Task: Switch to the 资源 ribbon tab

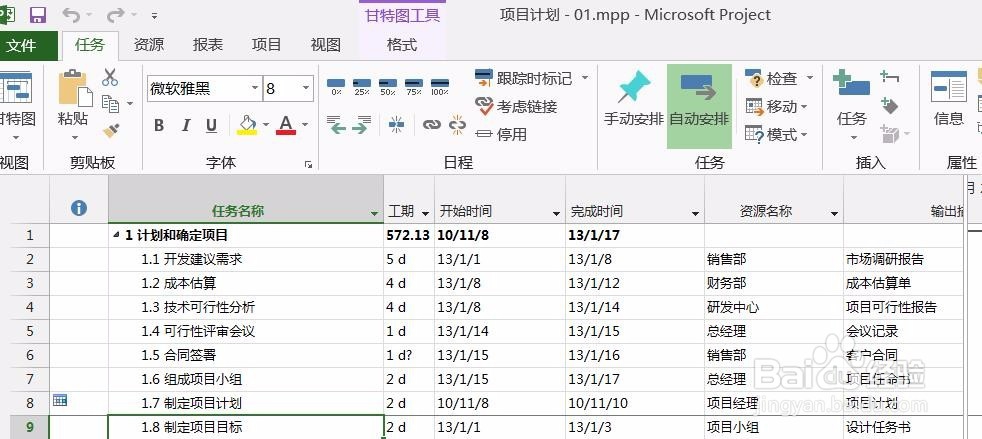Action: point(149,44)
